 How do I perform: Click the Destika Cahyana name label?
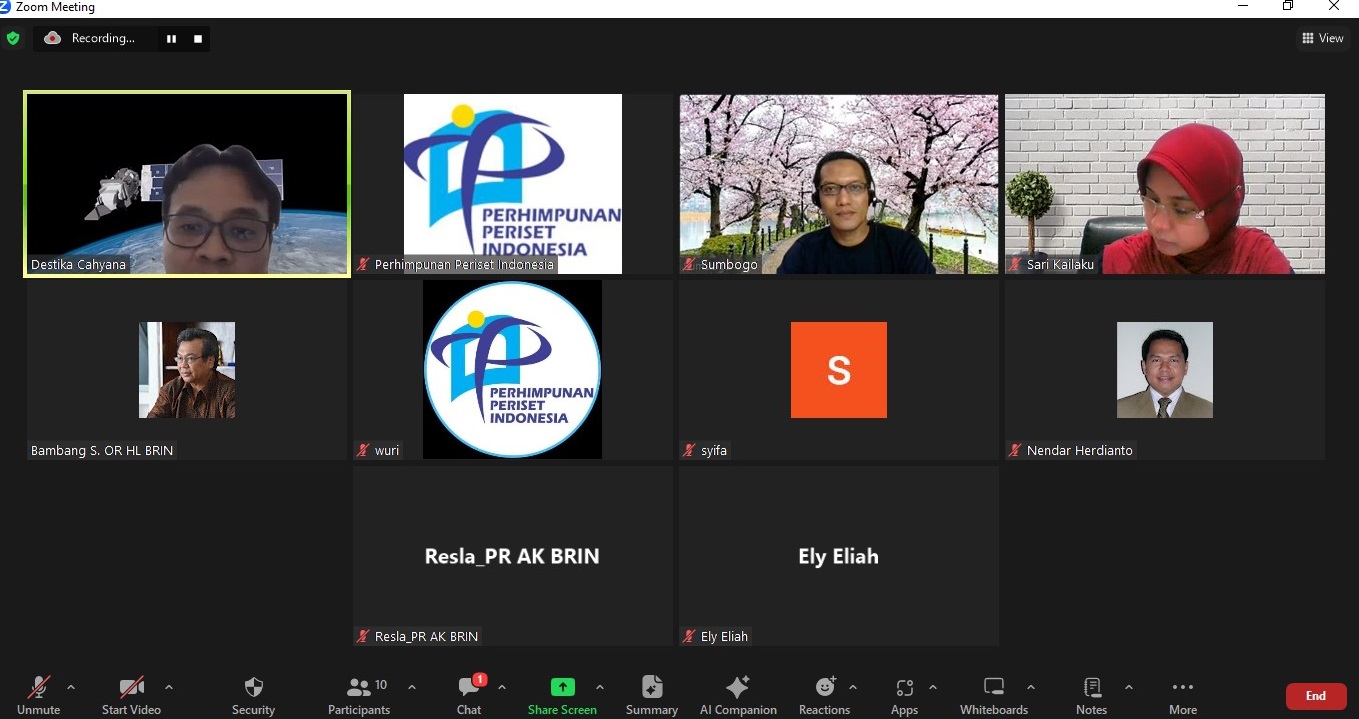(79, 265)
